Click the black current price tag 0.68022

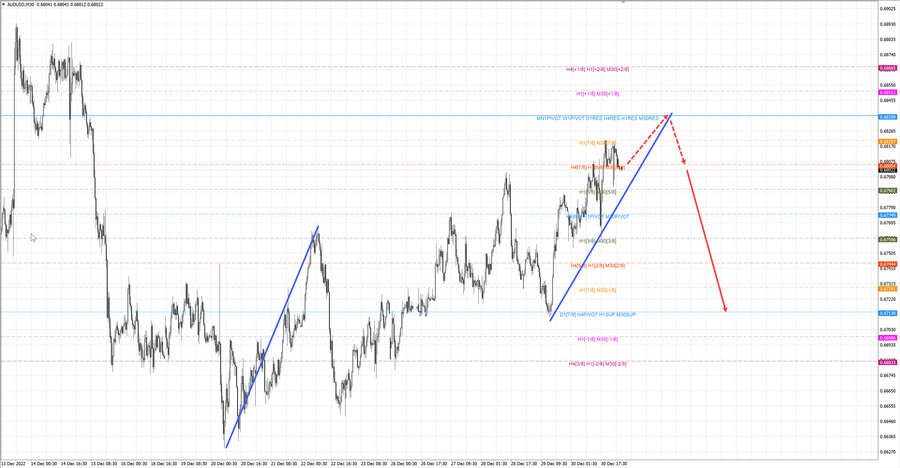tap(888, 170)
